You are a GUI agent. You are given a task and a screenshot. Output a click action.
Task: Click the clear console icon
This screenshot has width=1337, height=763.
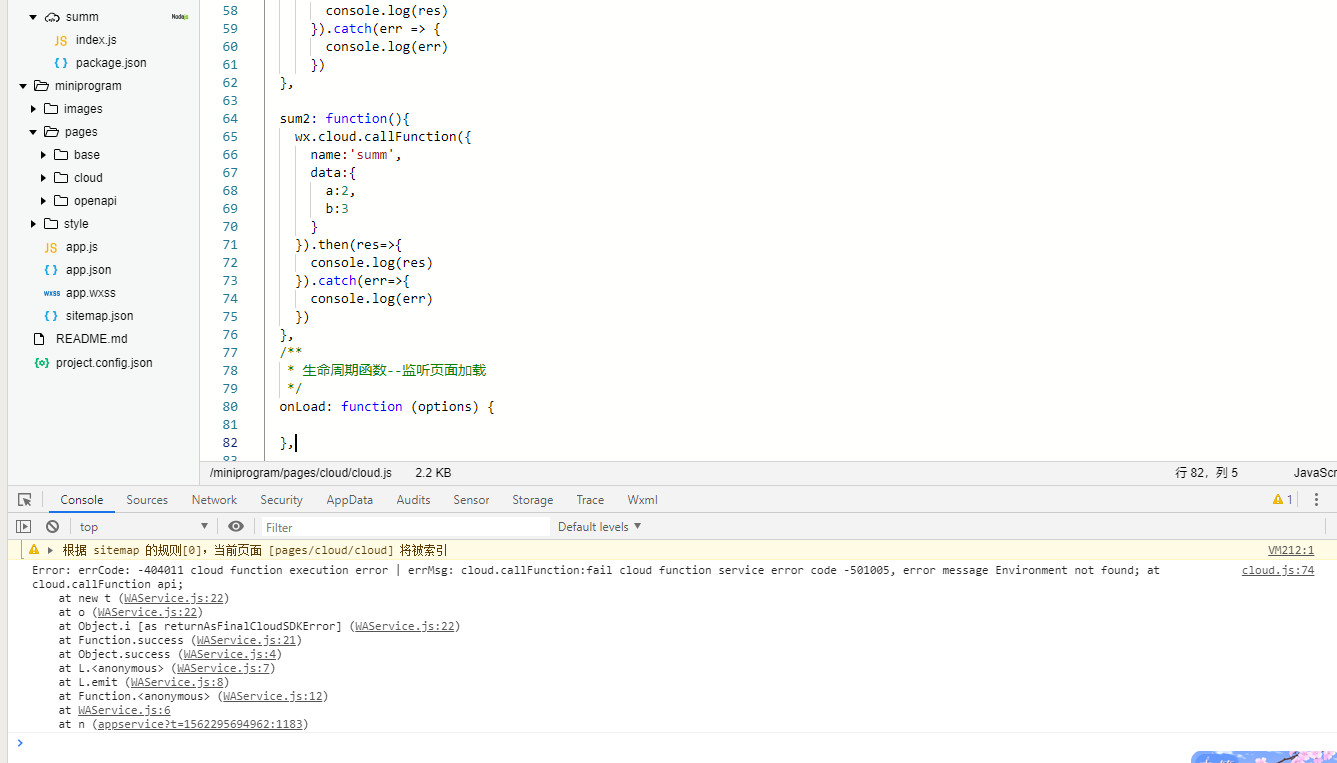(x=52, y=527)
